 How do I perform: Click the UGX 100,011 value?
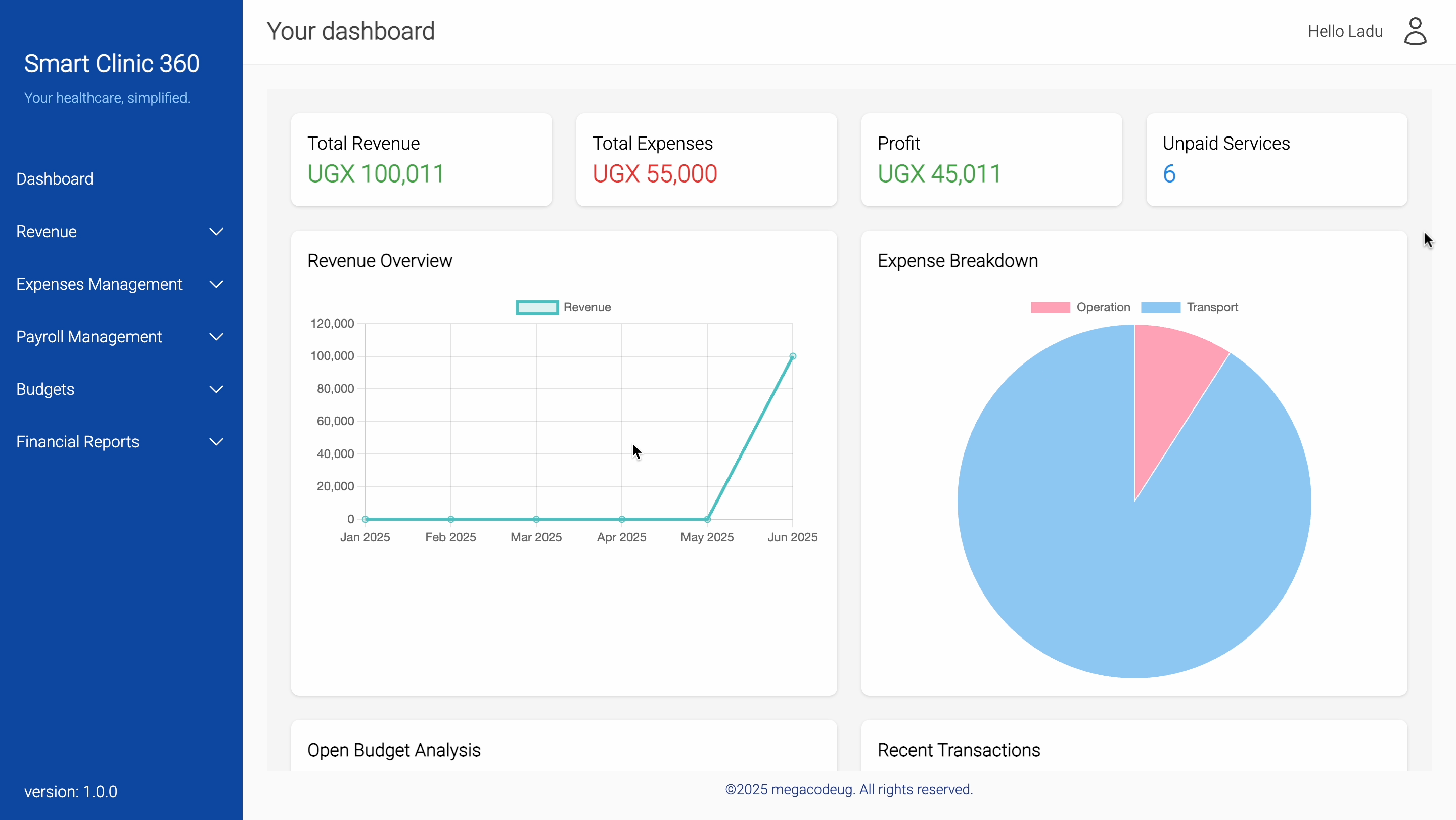click(376, 174)
